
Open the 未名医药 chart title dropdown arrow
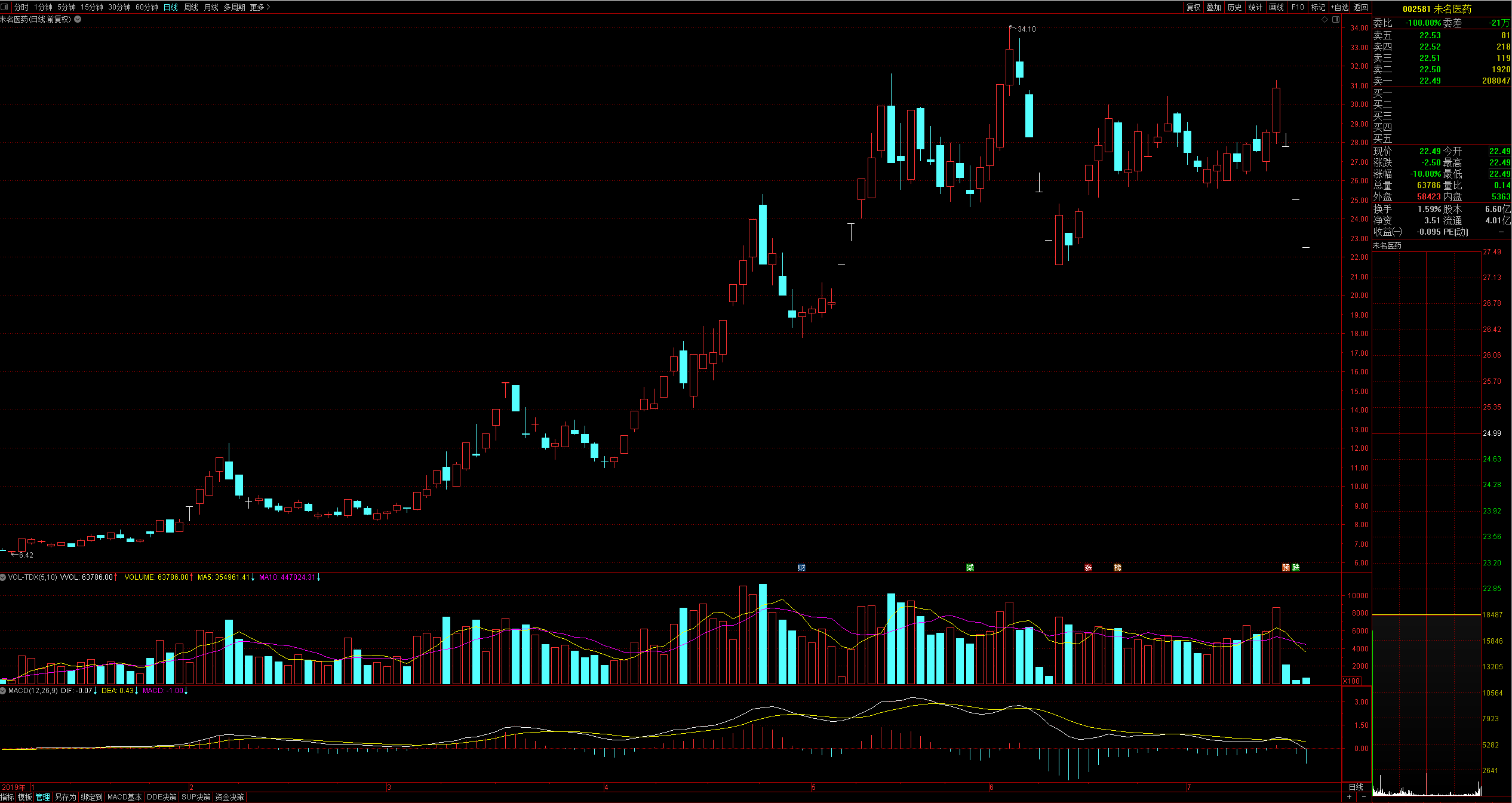pos(78,19)
